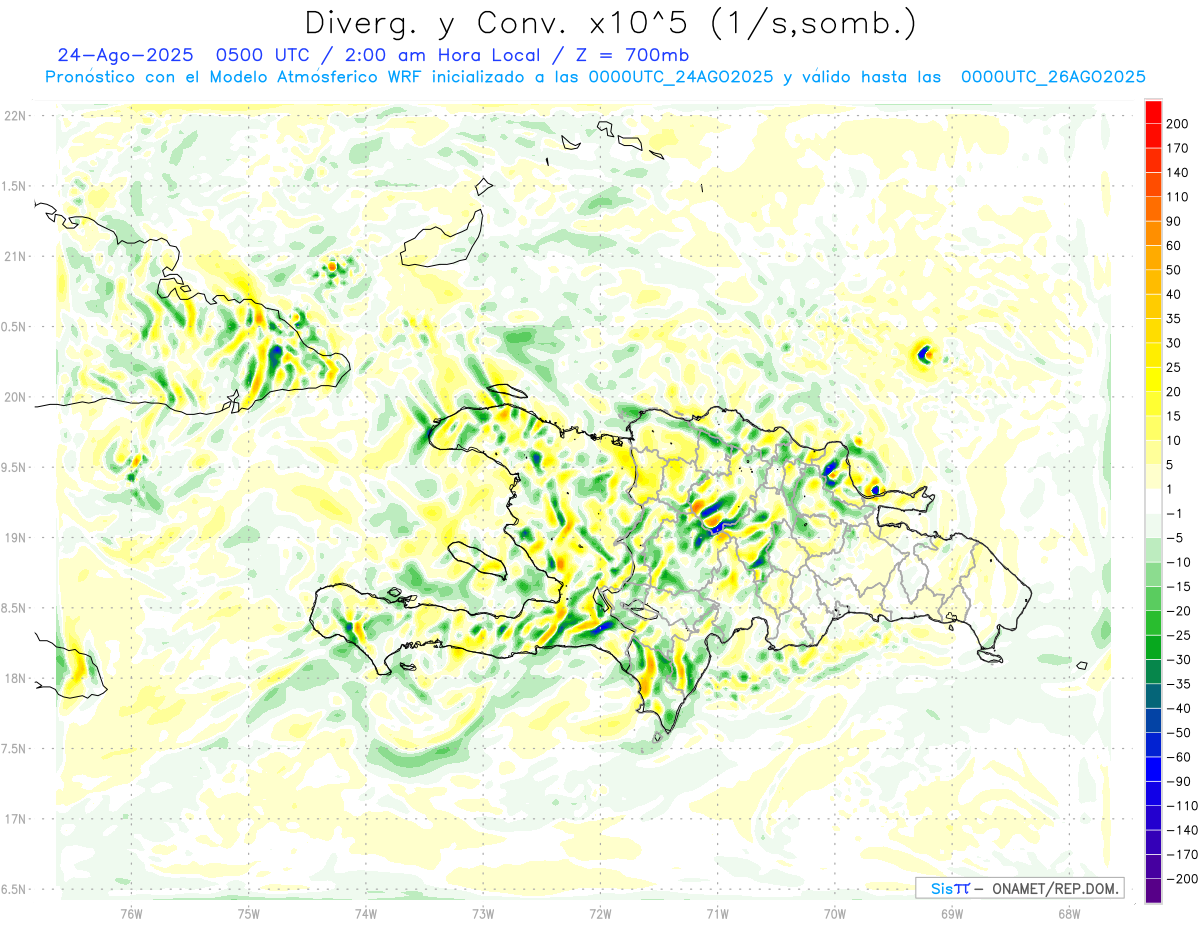Click the "0000UTC_24AGO2025" initialization time

pyautogui.click(x=681, y=77)
